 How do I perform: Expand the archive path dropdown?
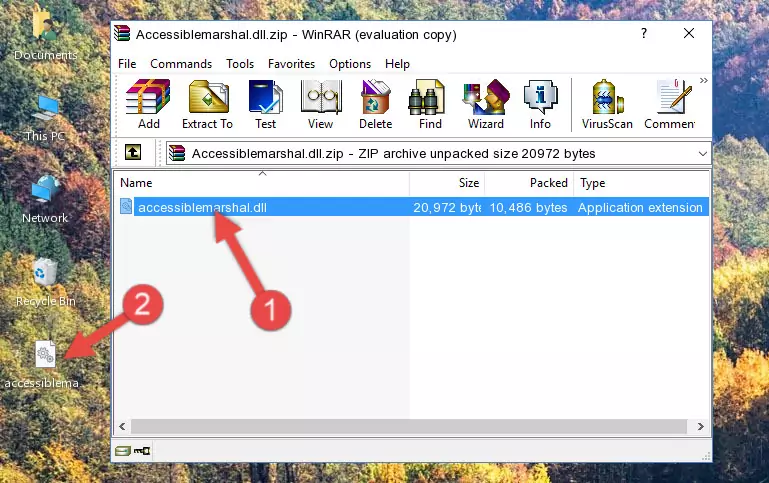(x=702, y=153)
